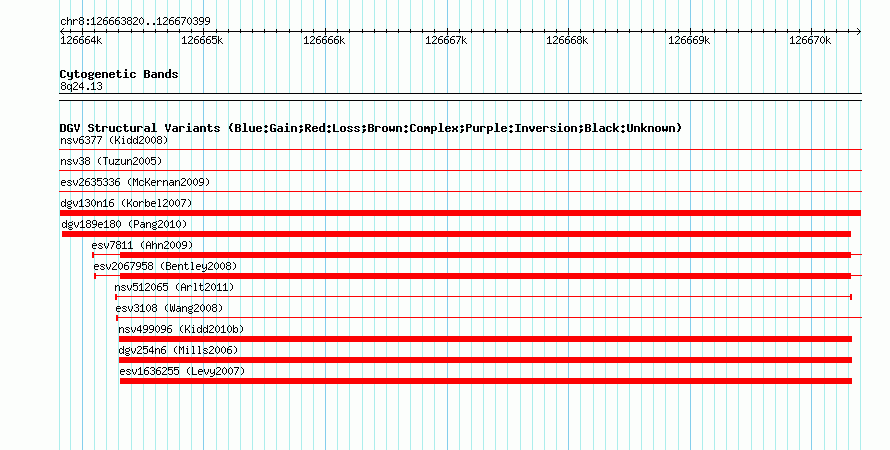Image resolution: width=890 pixels, height=450 pixels.
Task: Click the 126670k ruler label
Action: coord(810,40)
